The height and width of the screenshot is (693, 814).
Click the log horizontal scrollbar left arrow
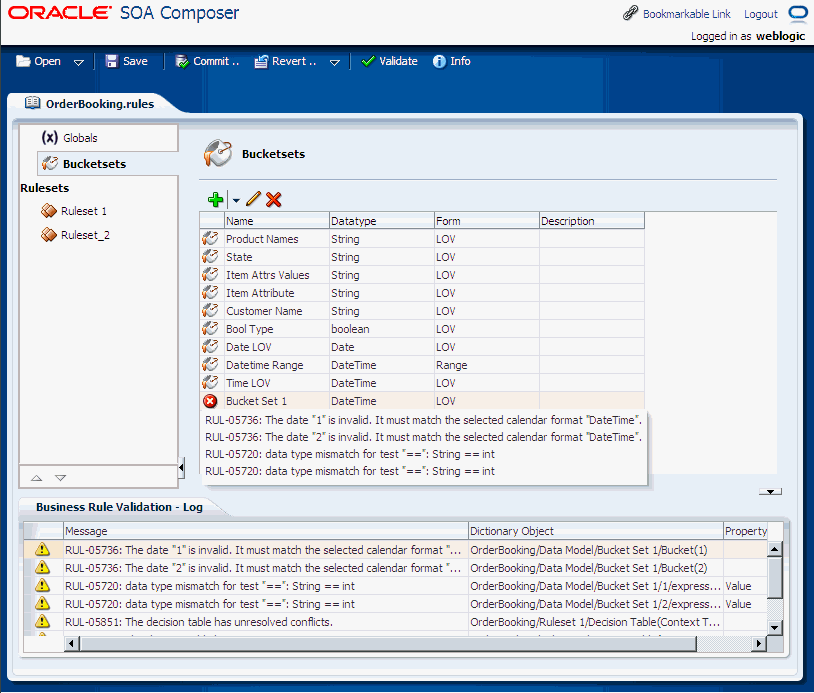[72, 644]
